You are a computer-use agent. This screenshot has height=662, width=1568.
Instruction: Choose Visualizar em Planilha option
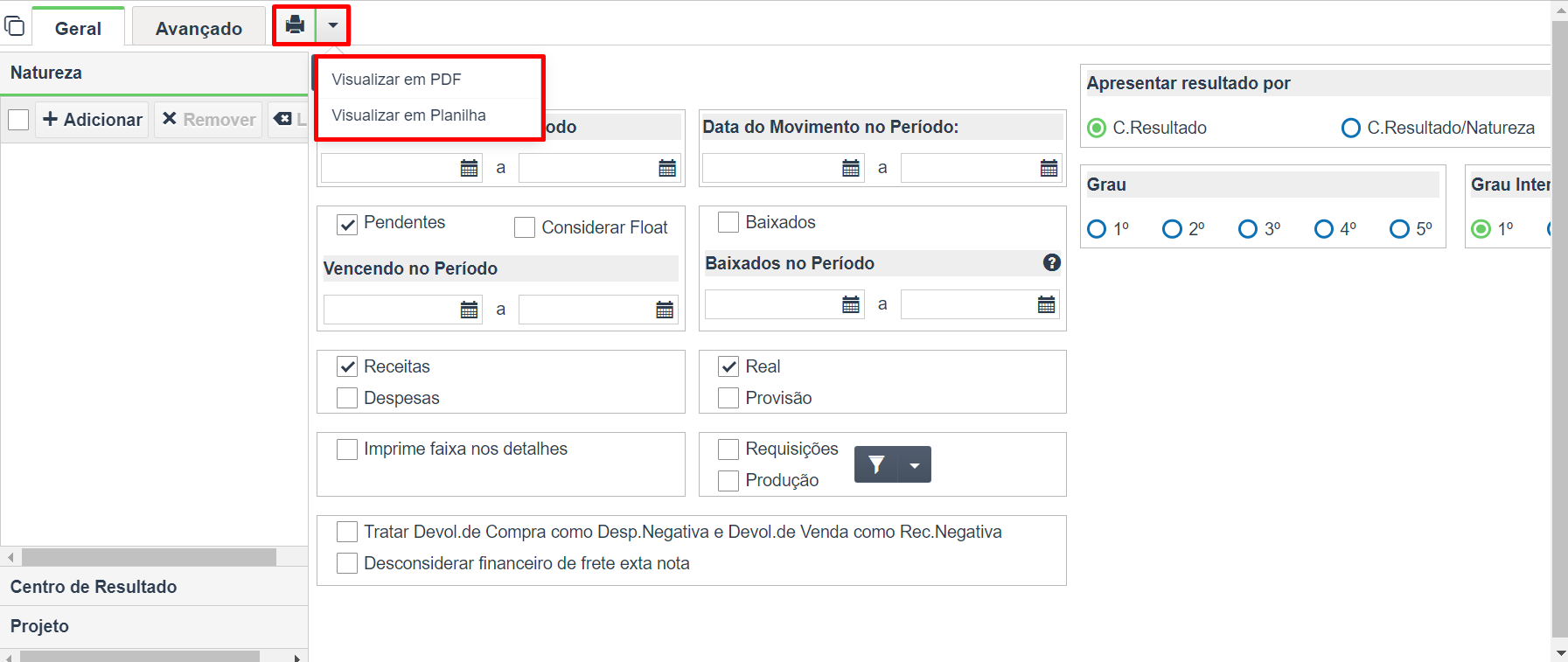pos(408,115)
